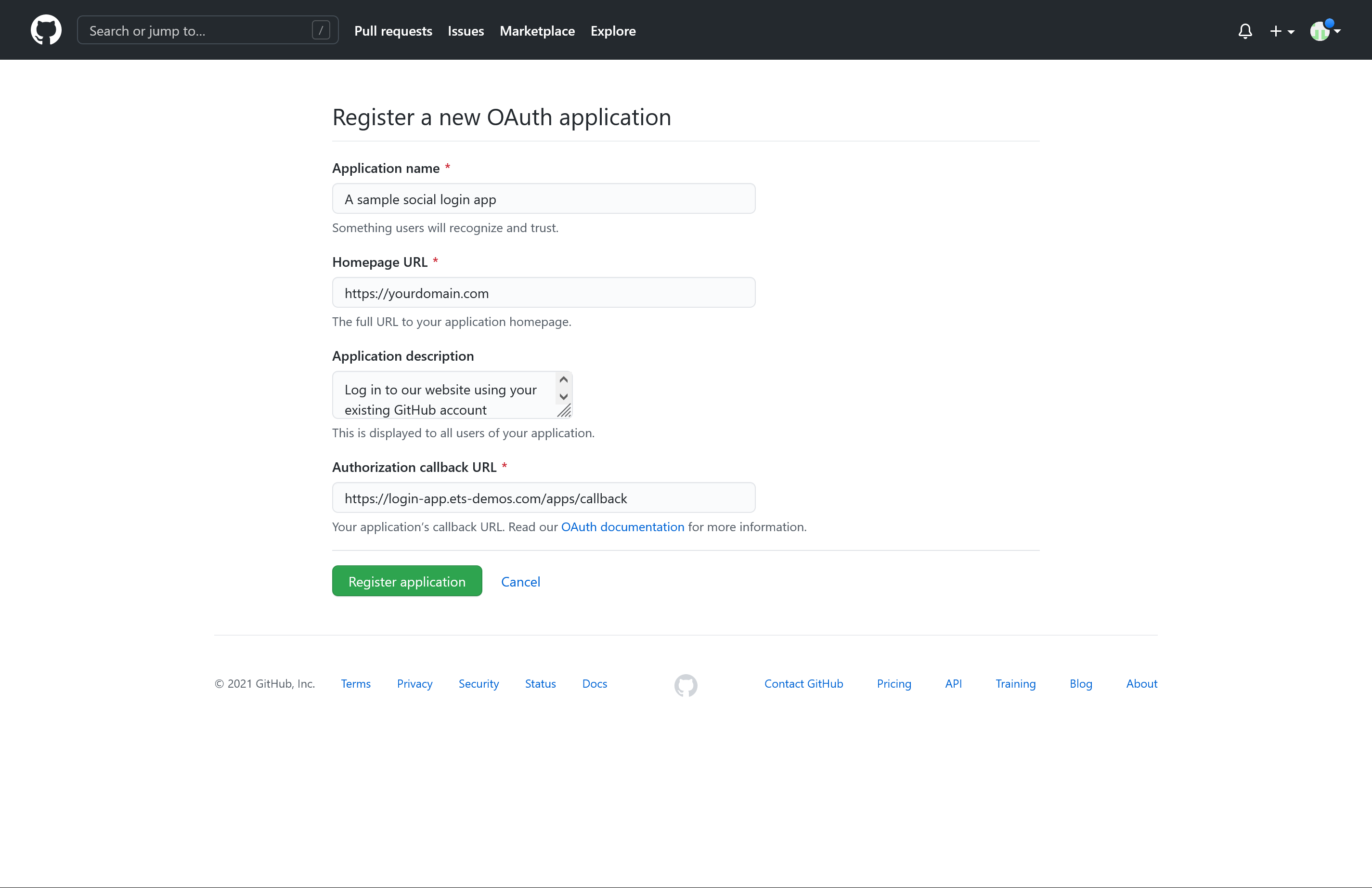The image size is (1372, 888).
Task: Open the Explore page
Action: [x=613, y=31]
